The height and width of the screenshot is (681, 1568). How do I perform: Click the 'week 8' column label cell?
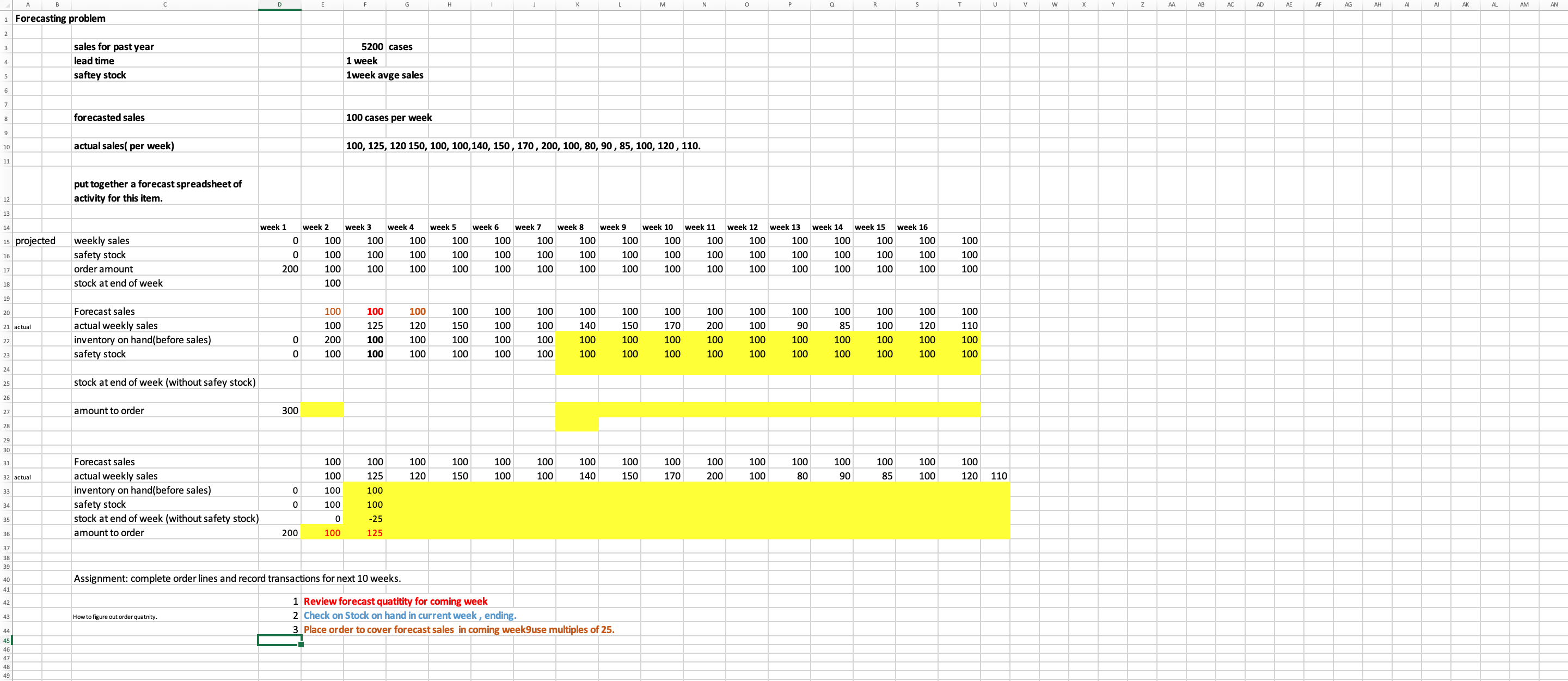coord(571,227)
